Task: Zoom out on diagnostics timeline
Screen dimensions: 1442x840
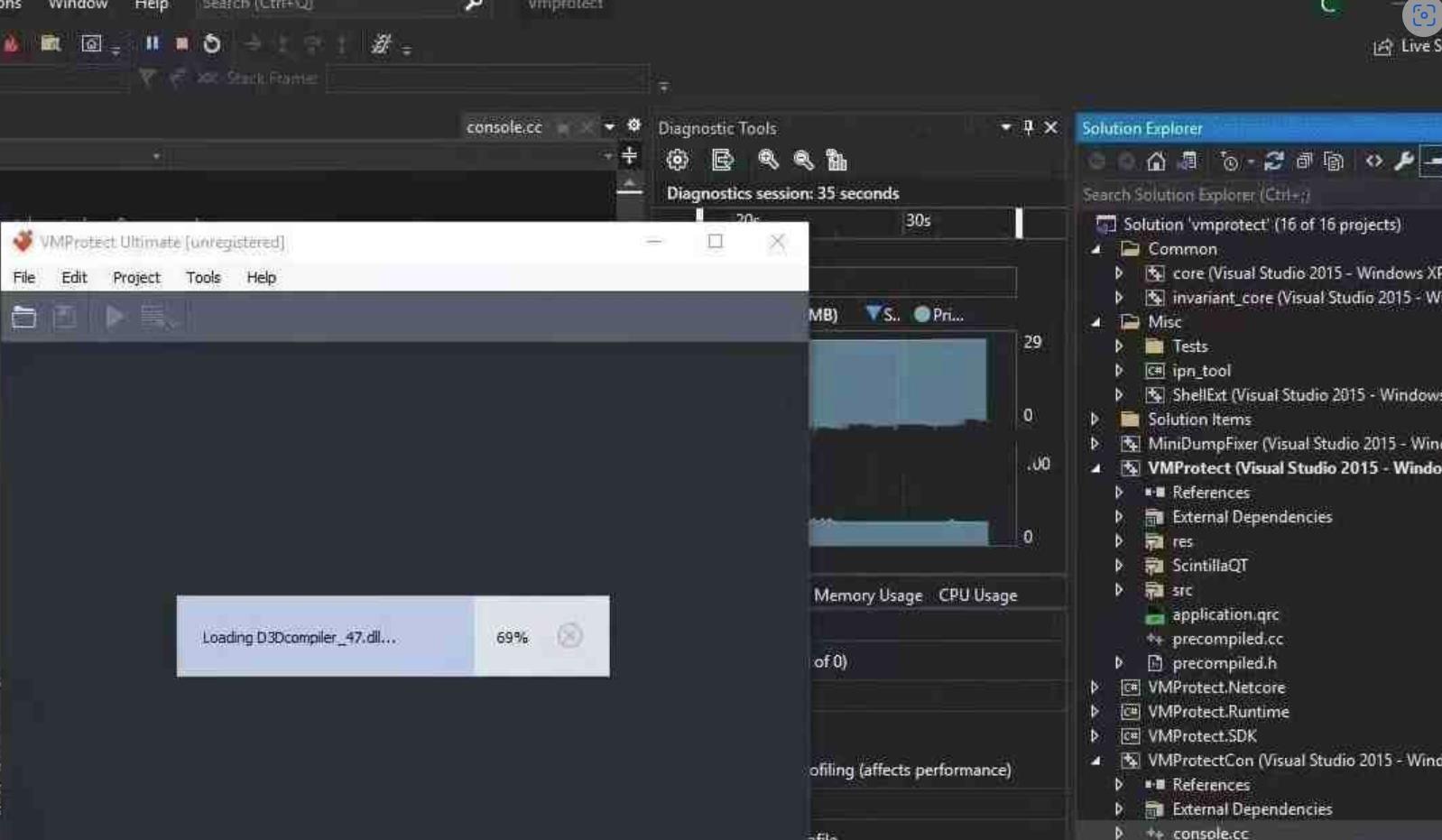Action: [x=803, y=160]
